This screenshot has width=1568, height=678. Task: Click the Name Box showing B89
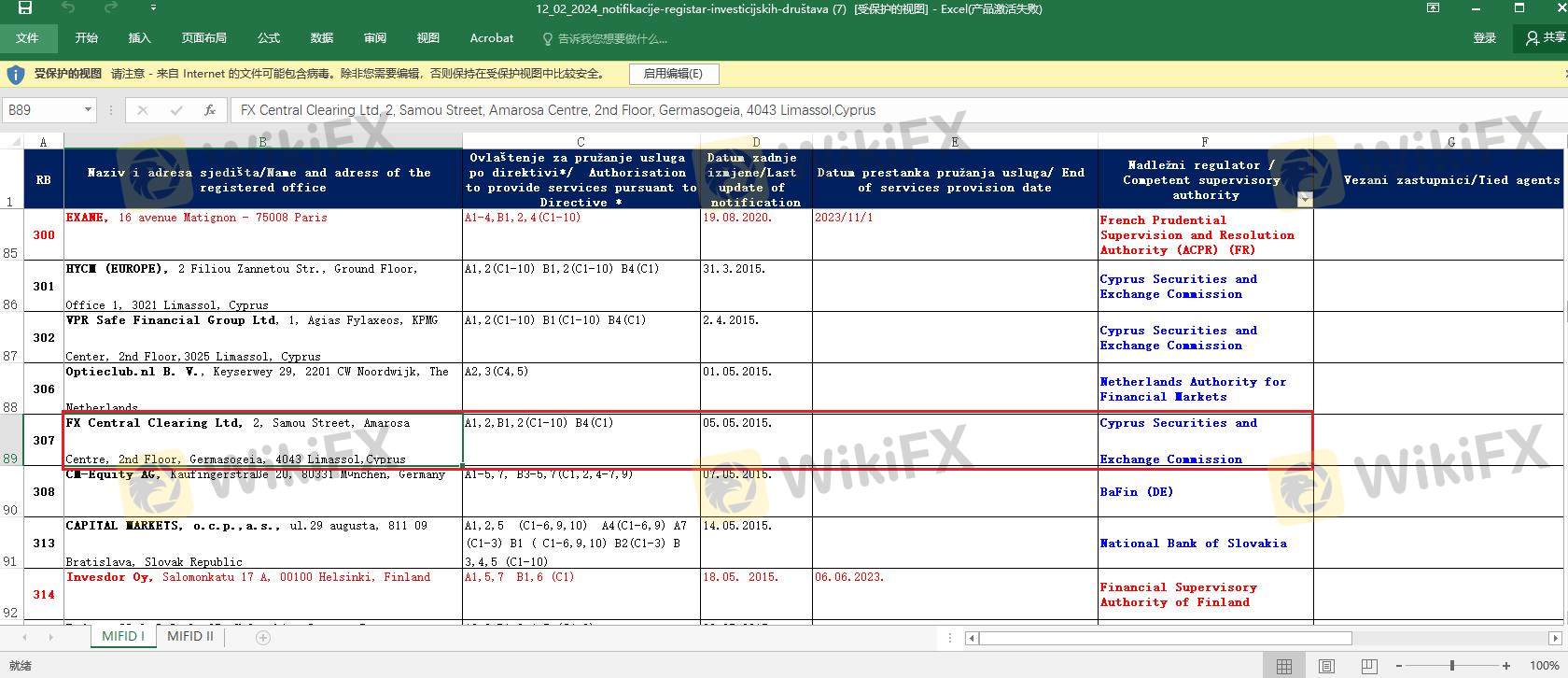coord(42,110)
